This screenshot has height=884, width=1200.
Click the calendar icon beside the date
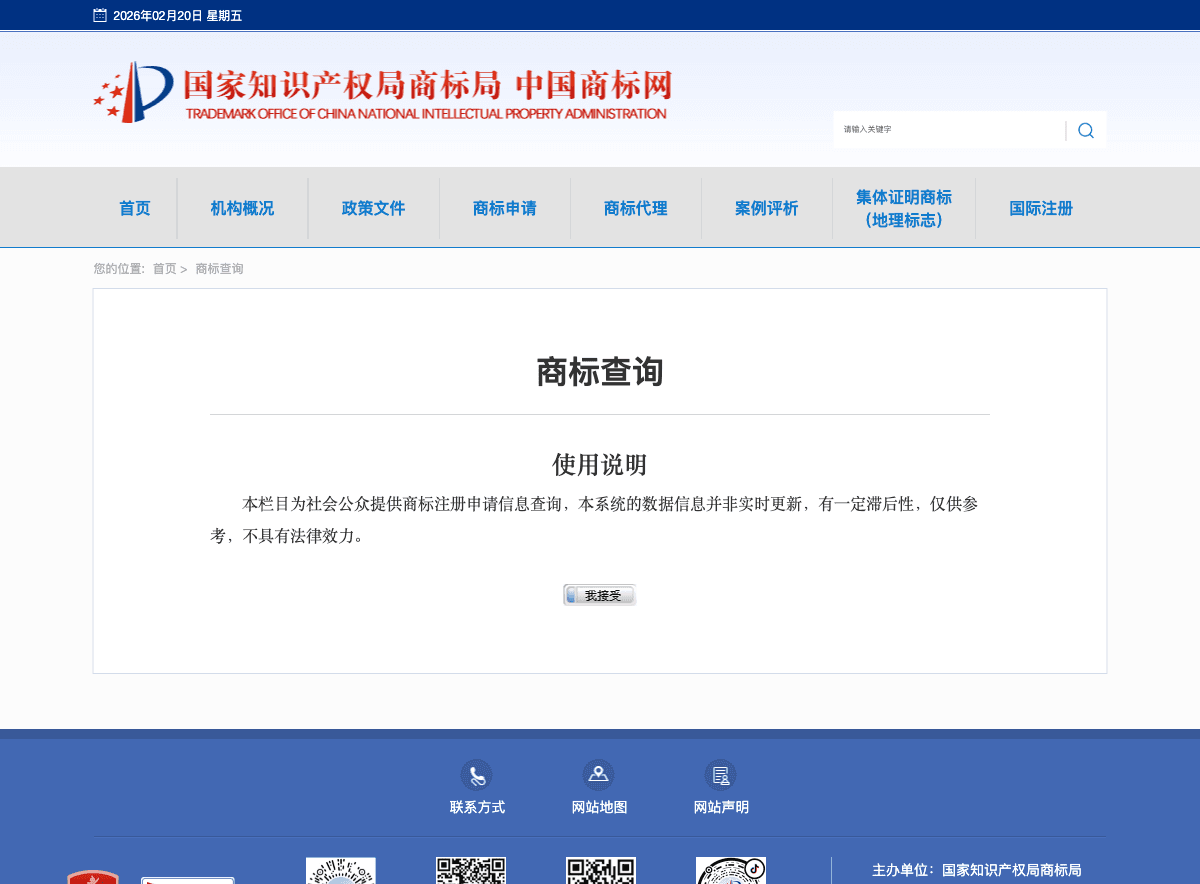[x=99, y=15]
